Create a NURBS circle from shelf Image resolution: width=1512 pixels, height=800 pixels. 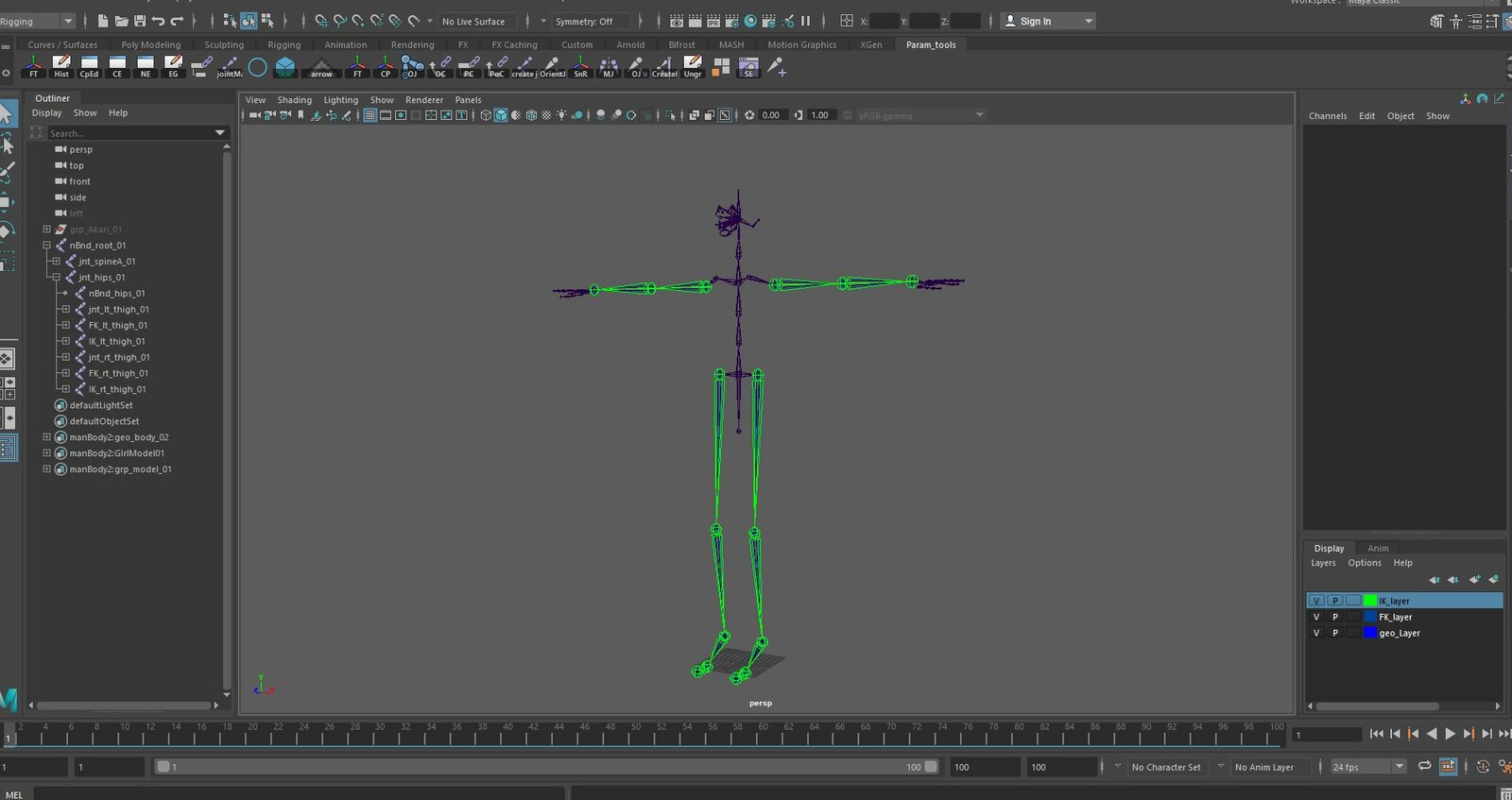(x=257, y=66)
